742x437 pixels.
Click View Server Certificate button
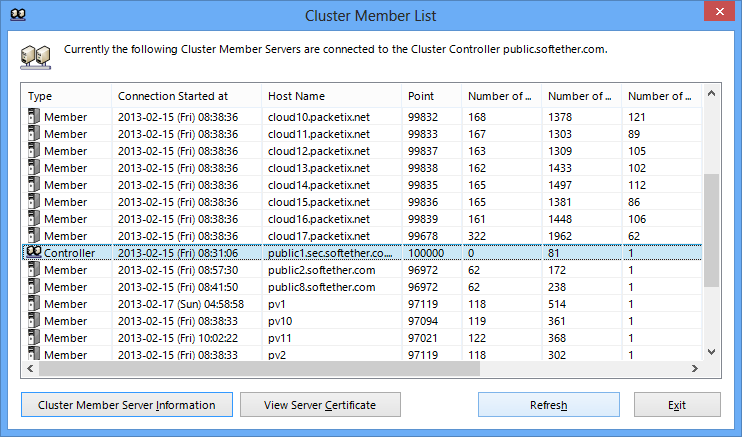320,405
